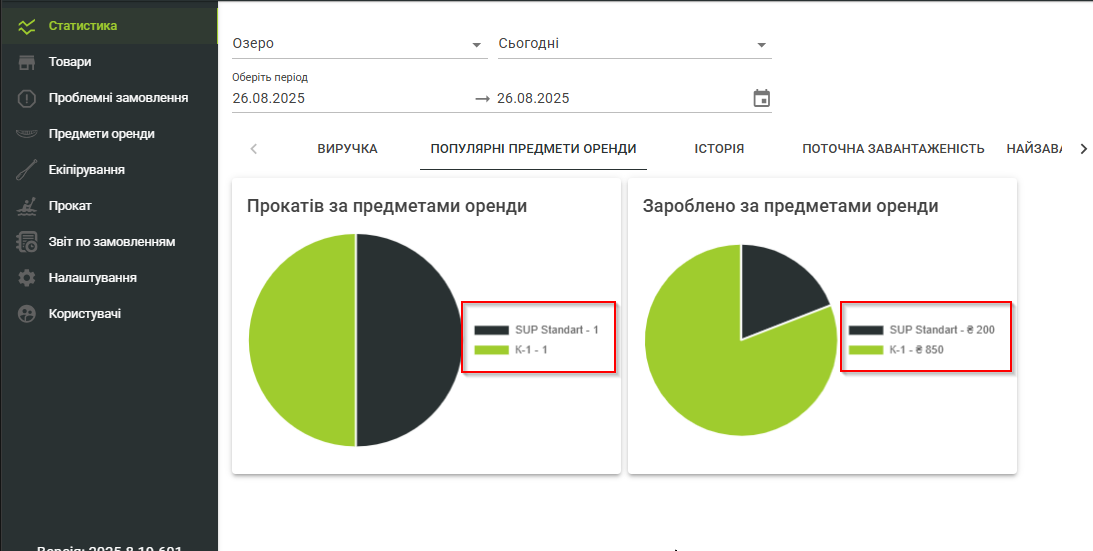Open Поточна завантаженість tab
The image size is (1093, 551).
coord(893,149)
